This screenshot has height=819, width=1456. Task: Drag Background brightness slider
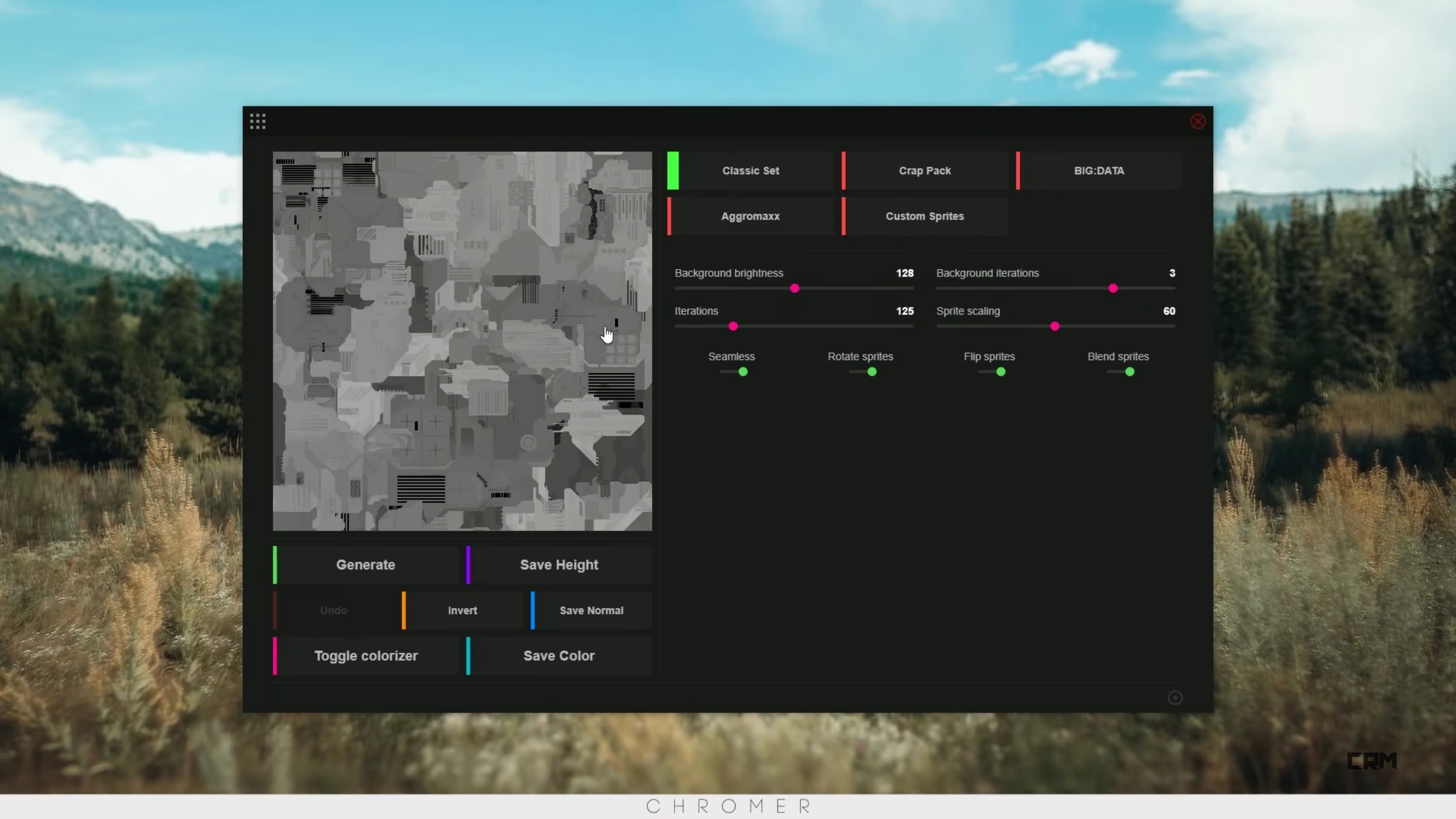pos(794,289)
